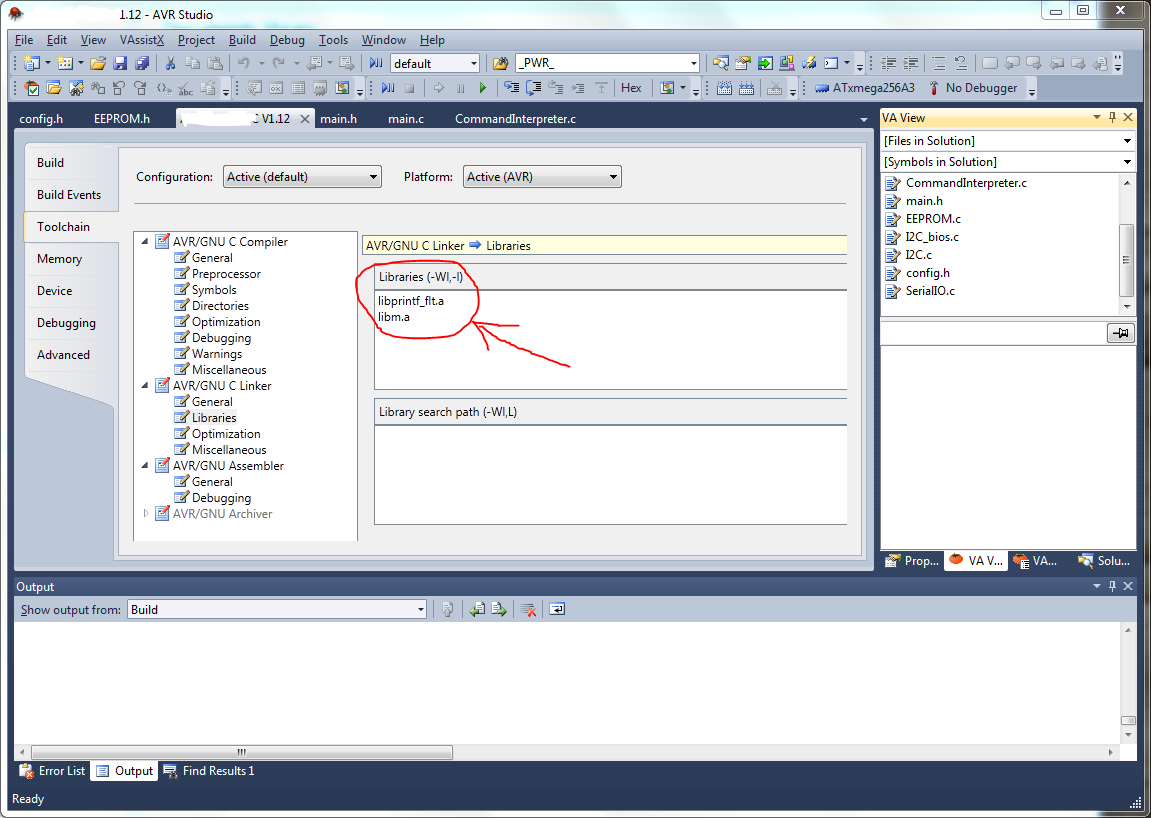Click the Cut scissors icon
1151x818 pixels.
[170, 63]
